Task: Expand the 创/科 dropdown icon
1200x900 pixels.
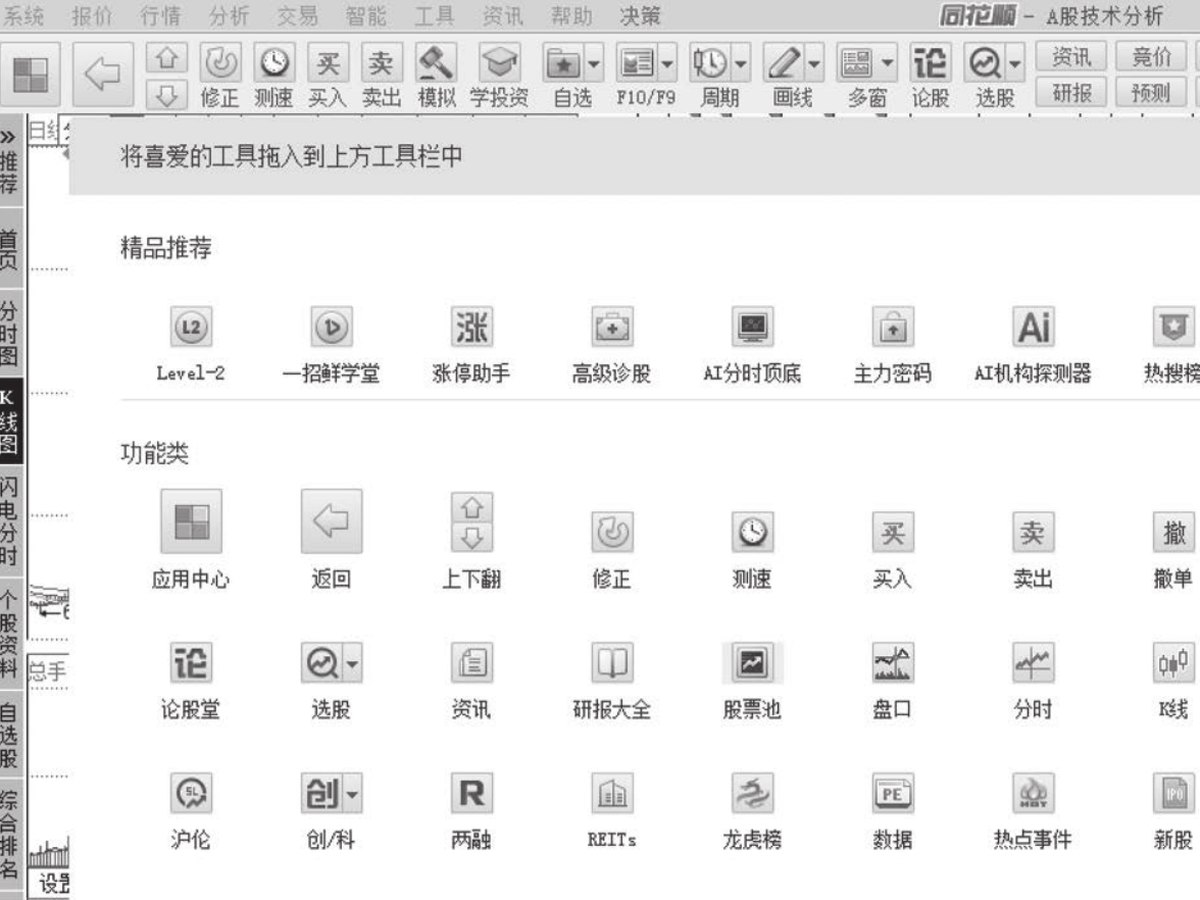Action: click(353, 793)
